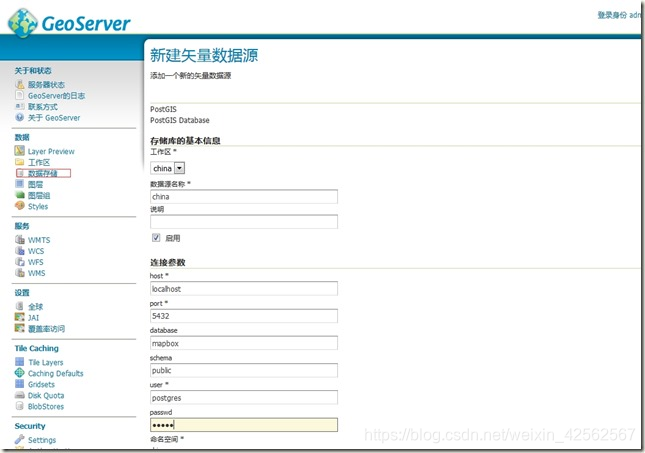
Task: Open the workspace dropdown showing china
Action: coord(168,168)
